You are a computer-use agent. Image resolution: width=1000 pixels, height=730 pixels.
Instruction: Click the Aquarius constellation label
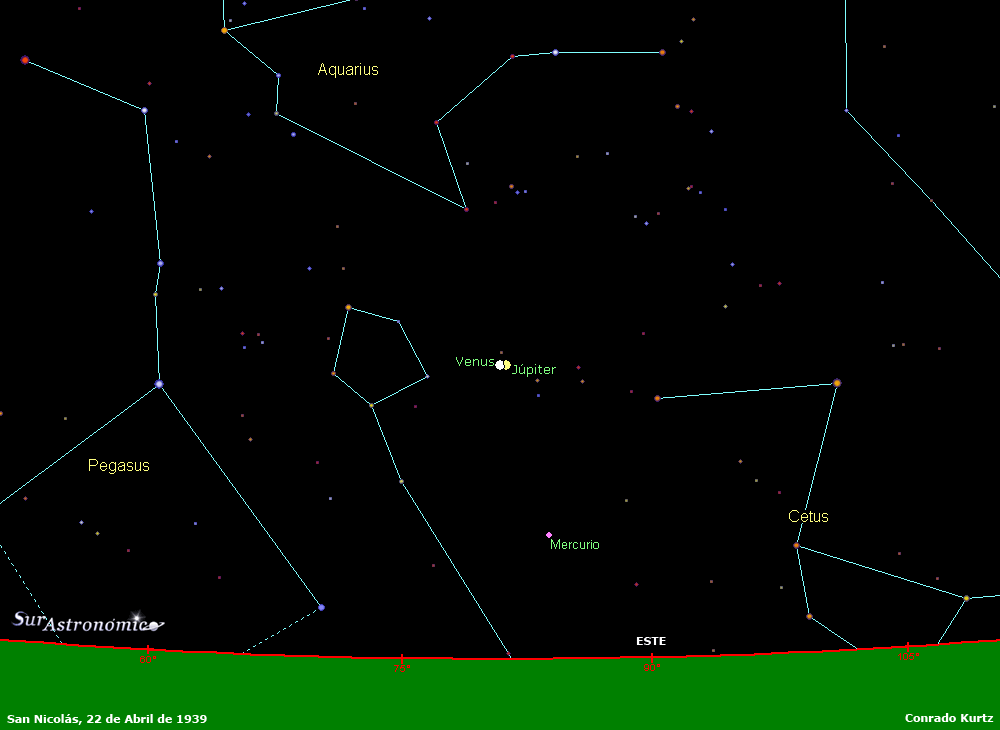pyautogui.click(x=348, y=70)
